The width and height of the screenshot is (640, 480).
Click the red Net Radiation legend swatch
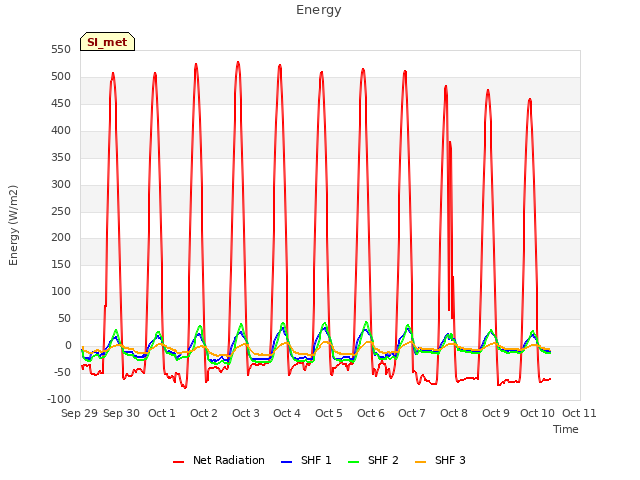[x=178, y=462]
